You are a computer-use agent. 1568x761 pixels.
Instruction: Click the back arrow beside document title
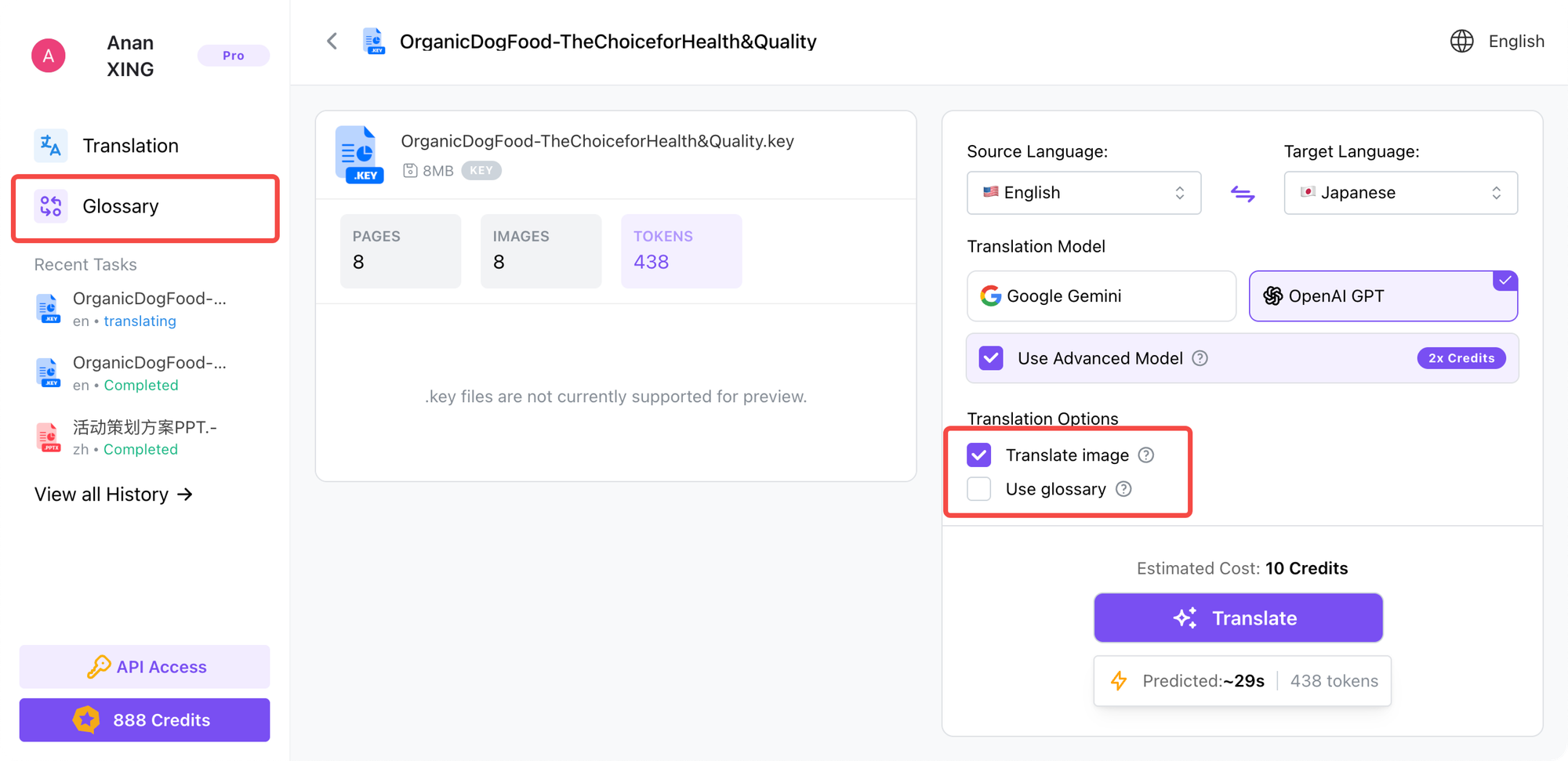click(332, 41)
